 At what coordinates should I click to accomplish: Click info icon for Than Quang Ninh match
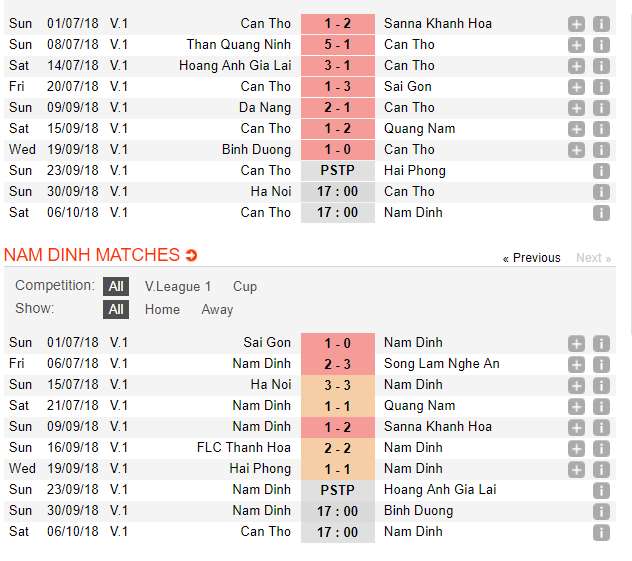(x=601, y=44)
